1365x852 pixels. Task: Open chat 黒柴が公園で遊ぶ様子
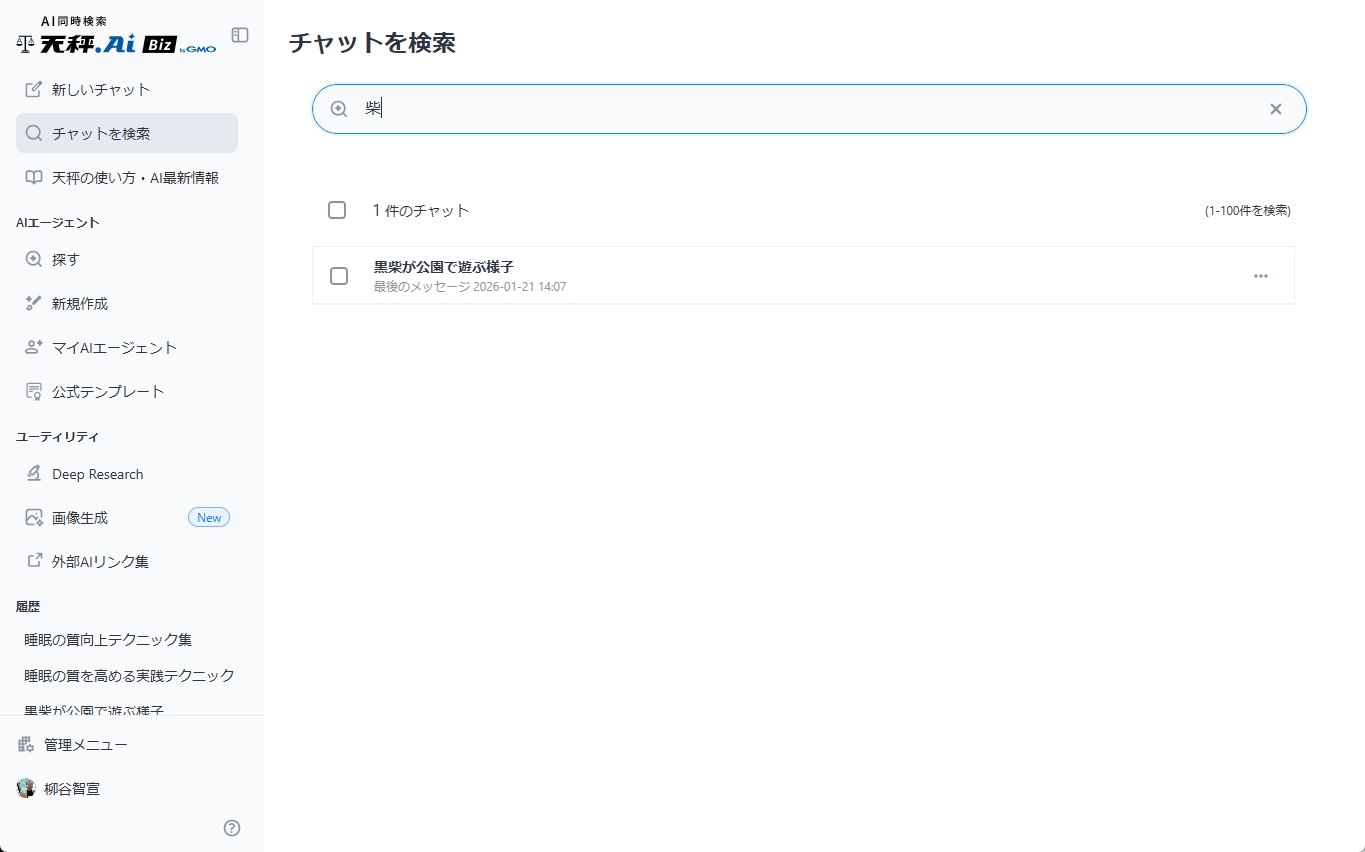[x=442, y=267]
